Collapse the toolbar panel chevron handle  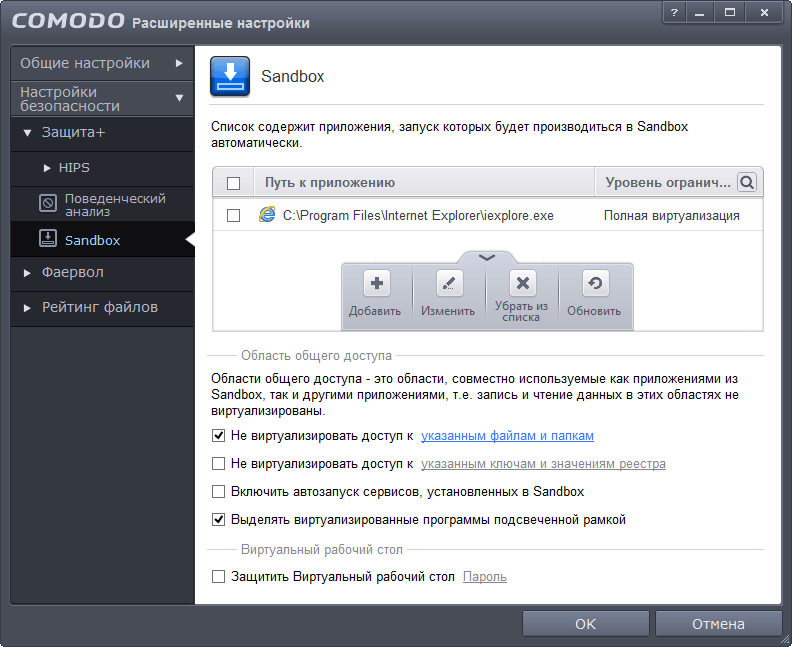487,258
